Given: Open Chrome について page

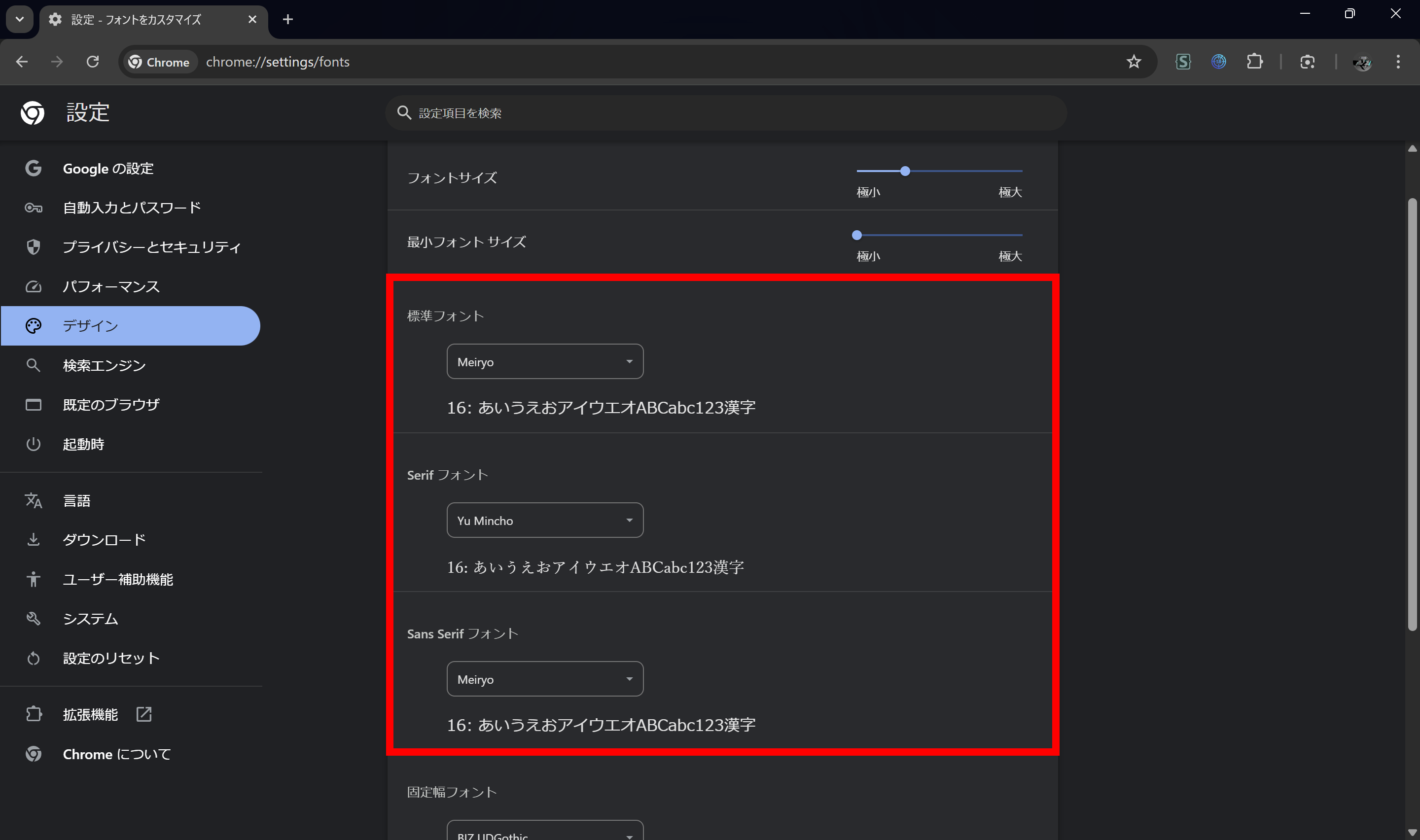Looking at the screenshot, I should [x=131, y=754].
